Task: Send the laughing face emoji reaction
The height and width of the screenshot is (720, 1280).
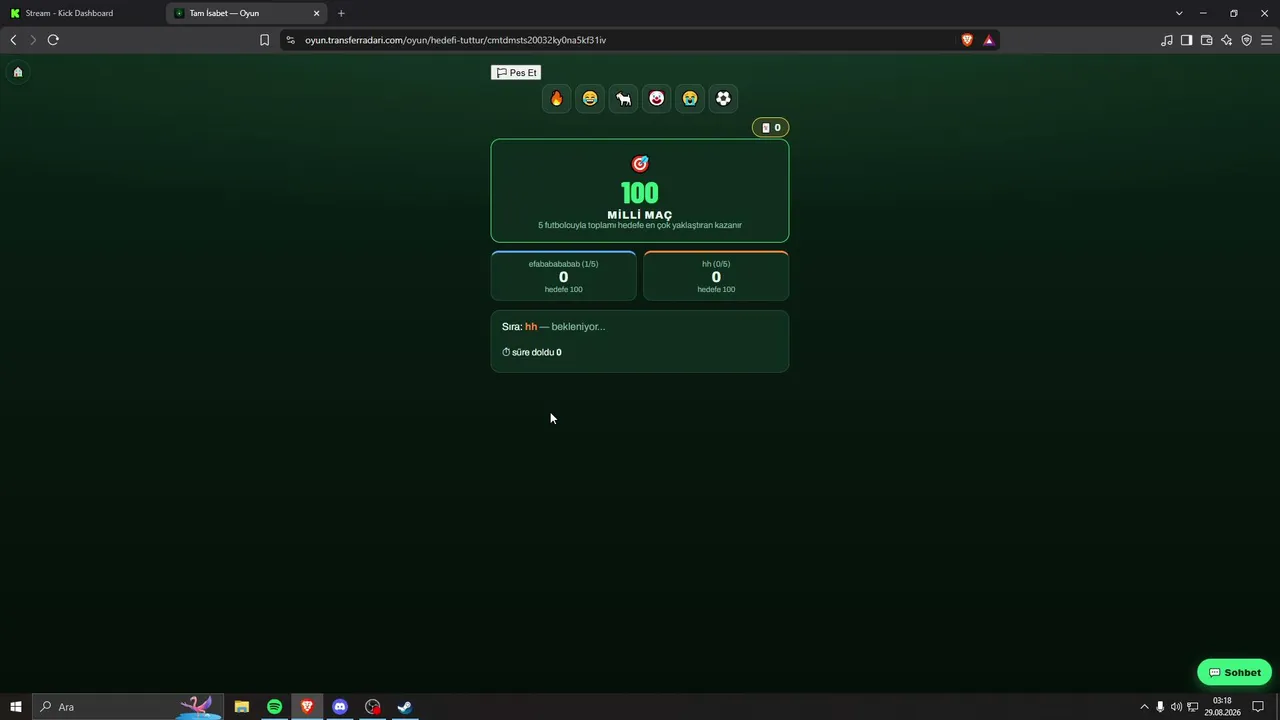Action: [590, 98]
